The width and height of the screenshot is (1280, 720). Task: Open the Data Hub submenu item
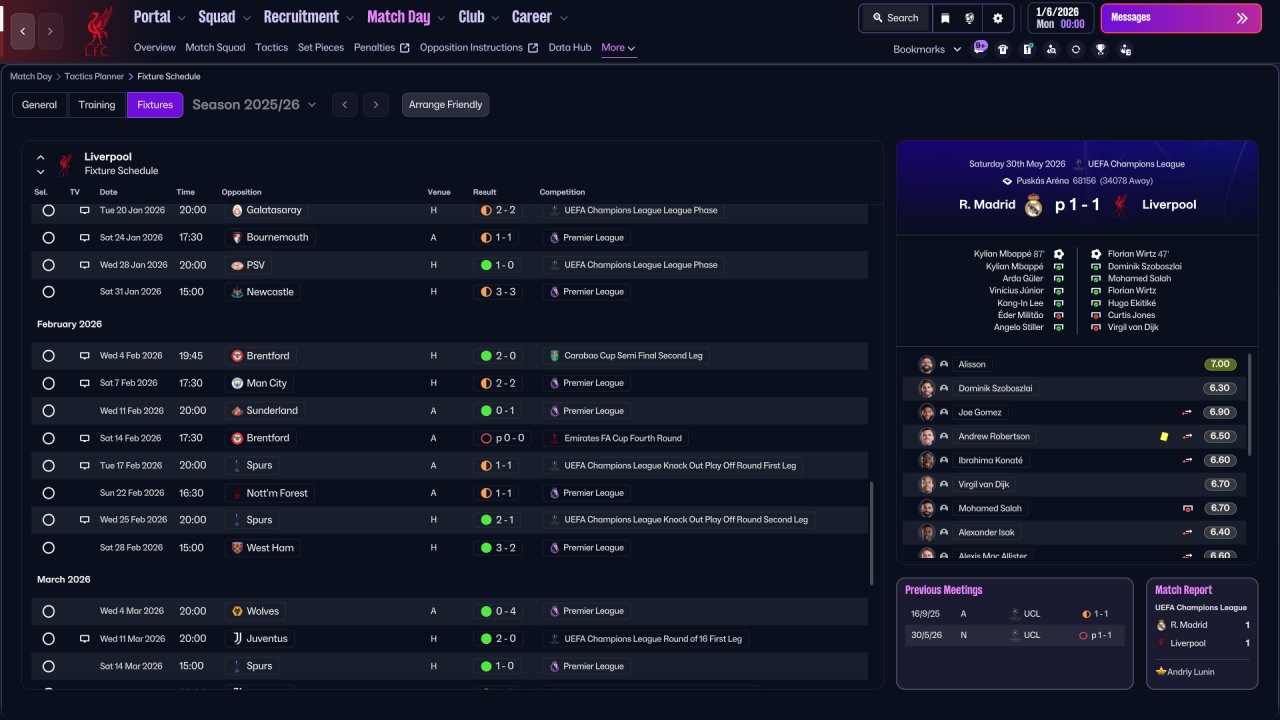(x=570, y=48)
